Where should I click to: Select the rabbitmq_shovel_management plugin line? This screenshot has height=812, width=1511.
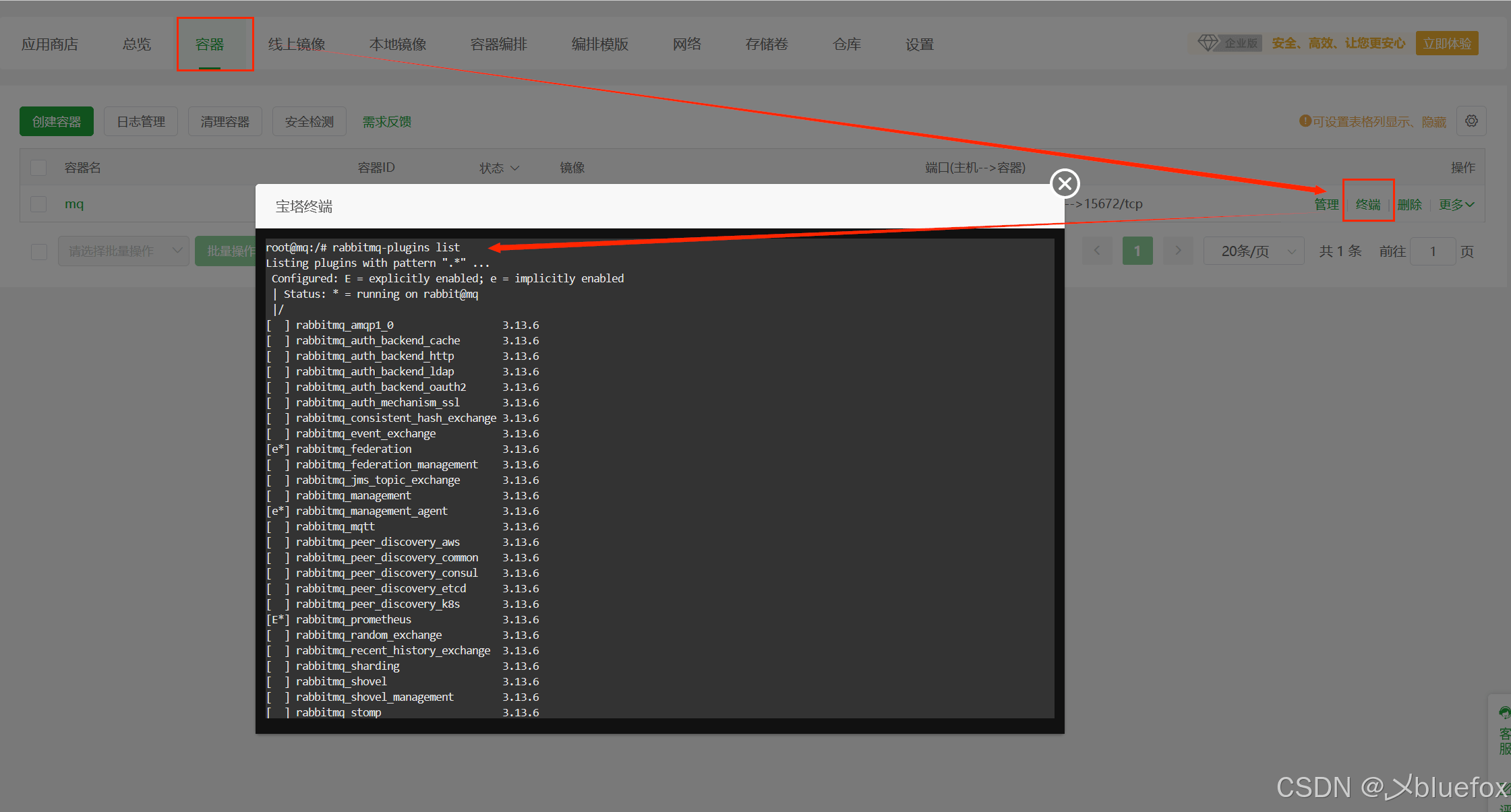point(403,697)
